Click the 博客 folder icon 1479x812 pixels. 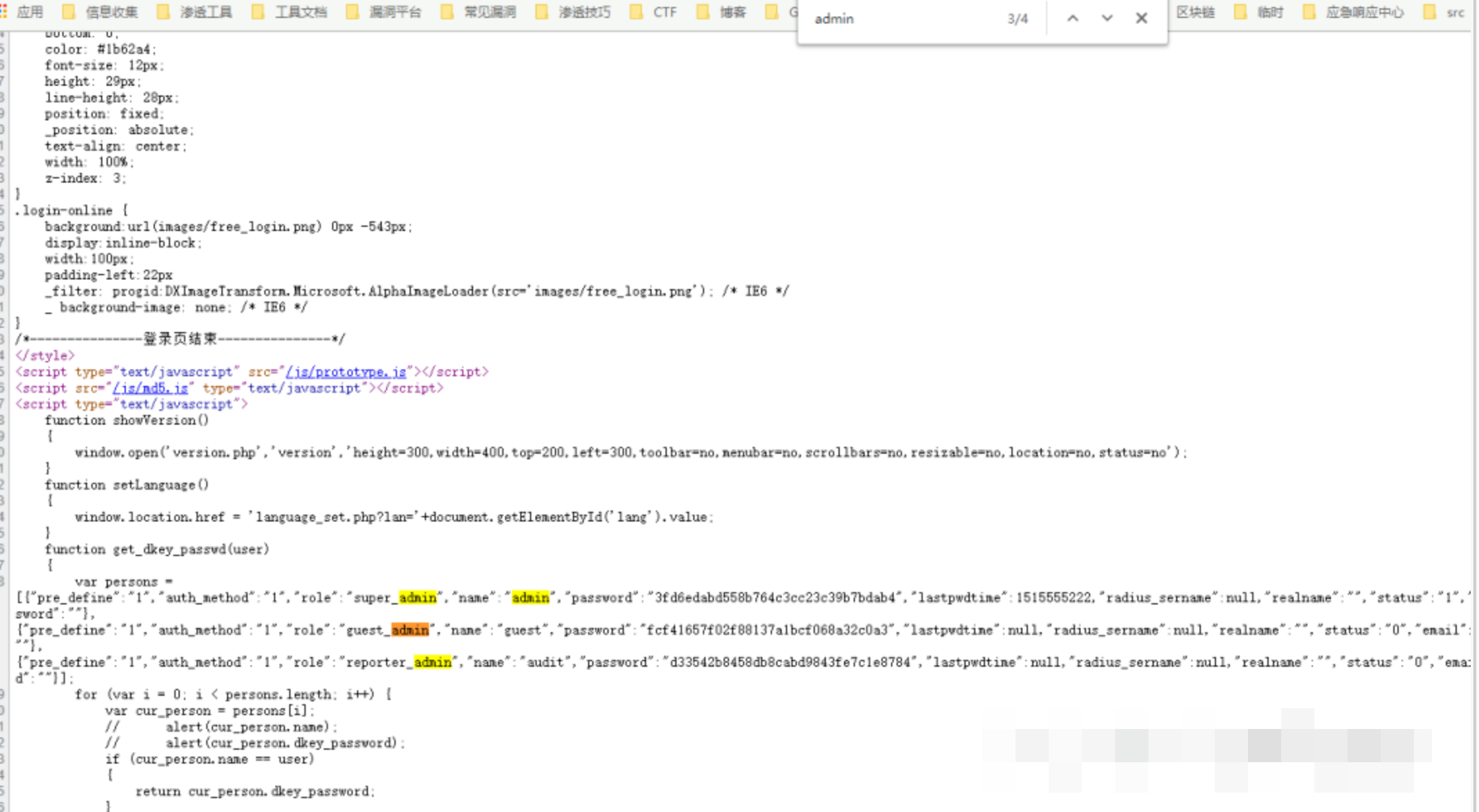pyautogui.click(x=703, y=12)
